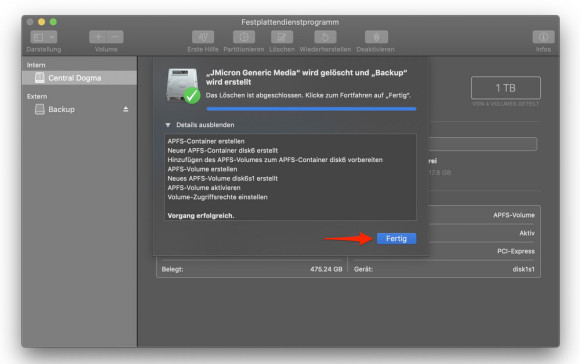Click the Extern sidebar section header
This screenshot has width=580, height=364.
pos(37,97)
